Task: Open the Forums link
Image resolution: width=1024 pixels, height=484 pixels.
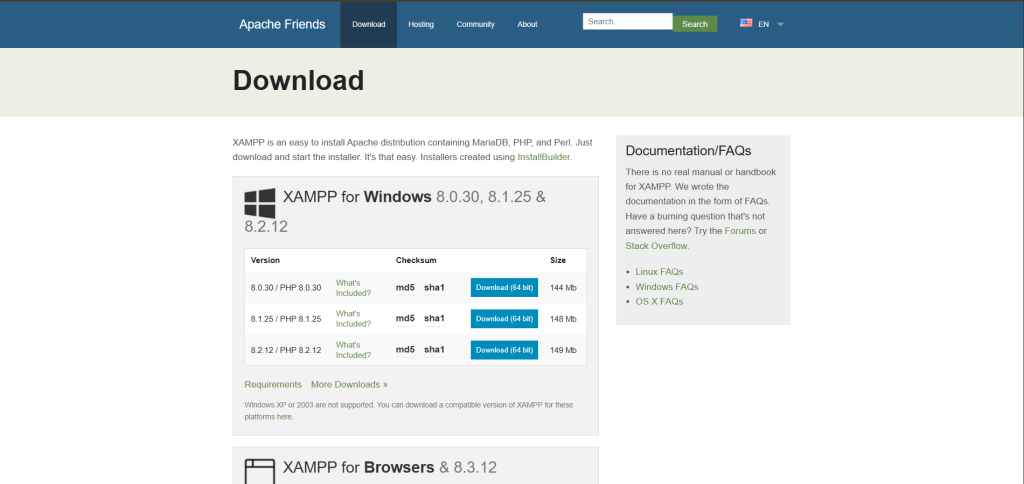Action: click(740, 231)
